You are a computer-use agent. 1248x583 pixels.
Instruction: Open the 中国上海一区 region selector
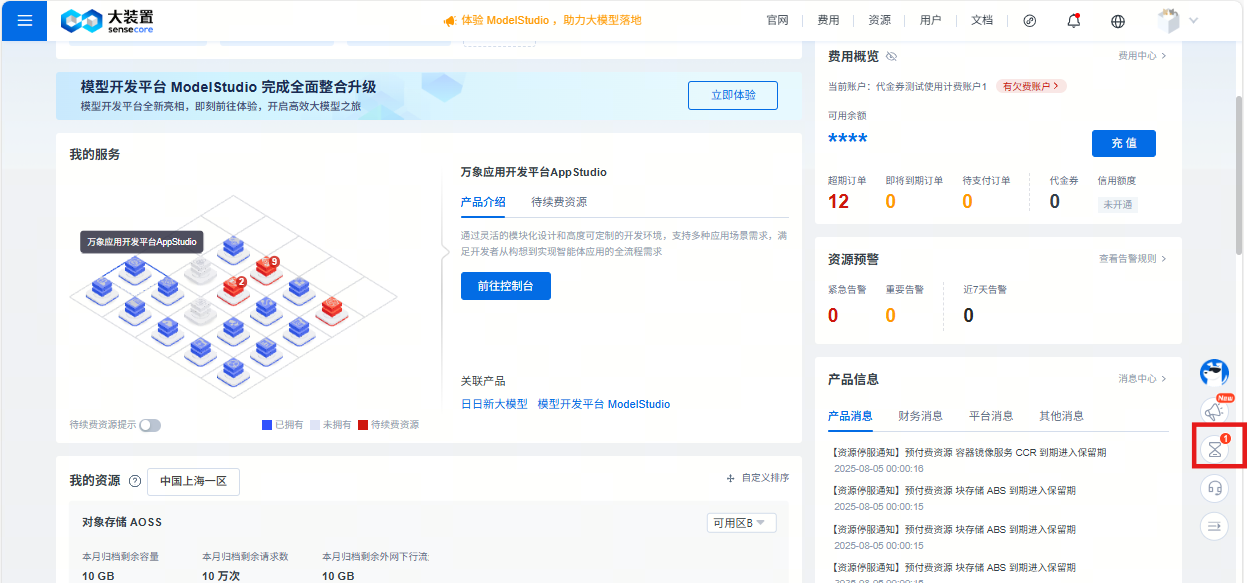tap(193, 481)
